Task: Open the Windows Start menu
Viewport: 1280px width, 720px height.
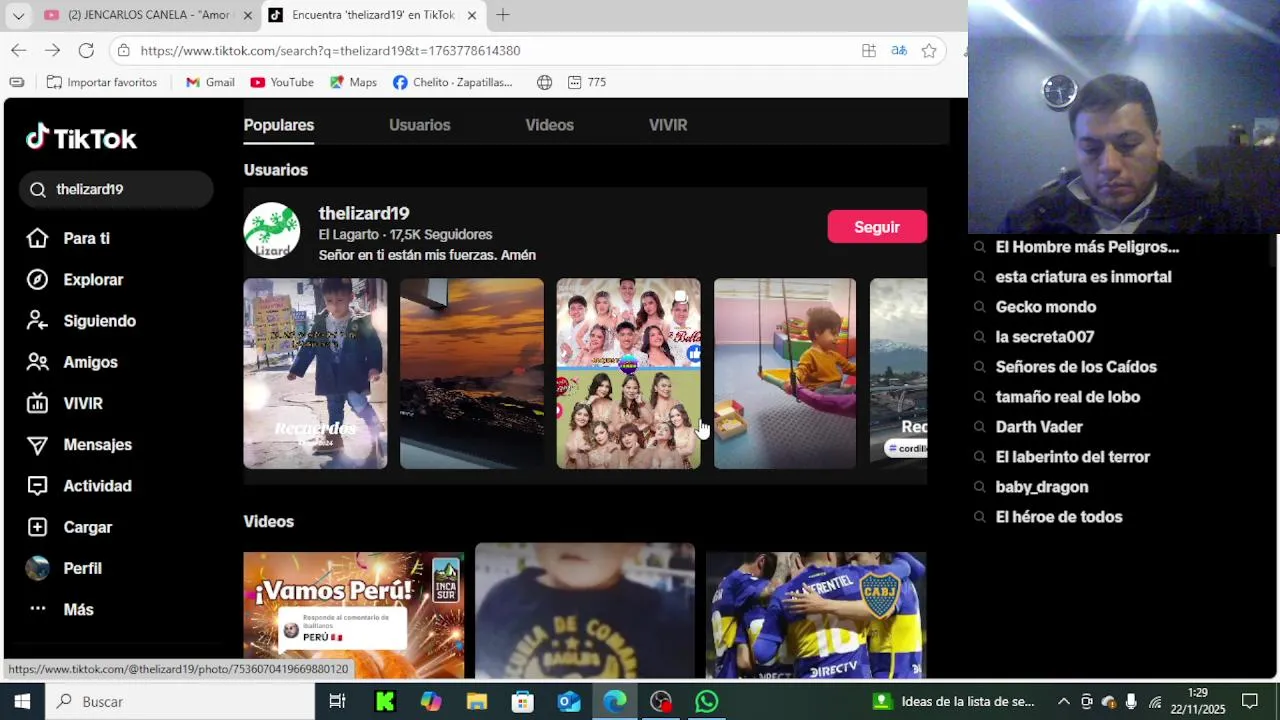Action: coord(22,702)
